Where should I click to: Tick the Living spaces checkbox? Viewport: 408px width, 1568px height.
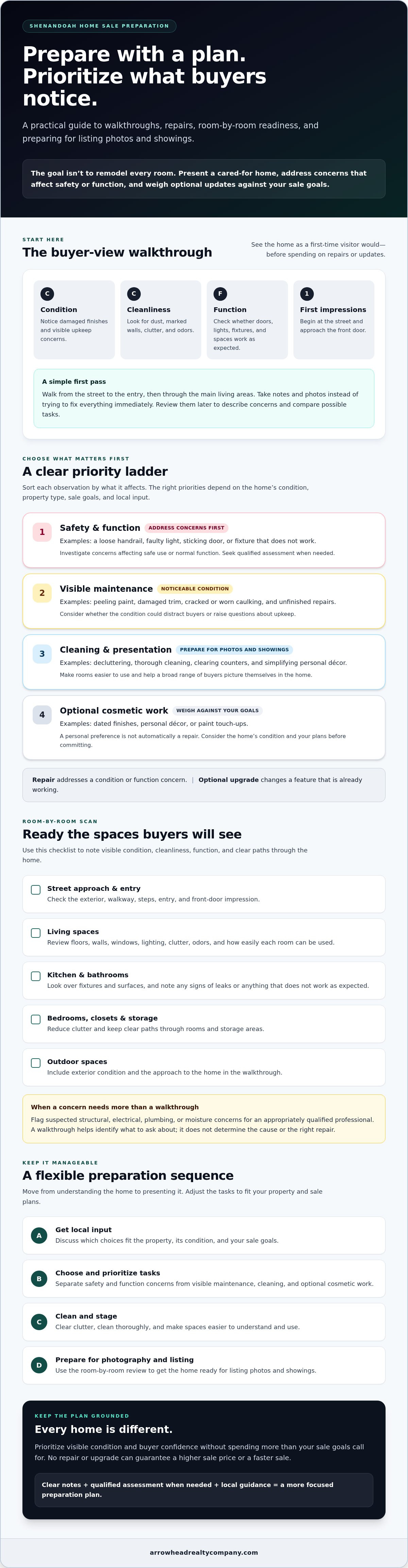pyautogui.click(x=36, y=933)
